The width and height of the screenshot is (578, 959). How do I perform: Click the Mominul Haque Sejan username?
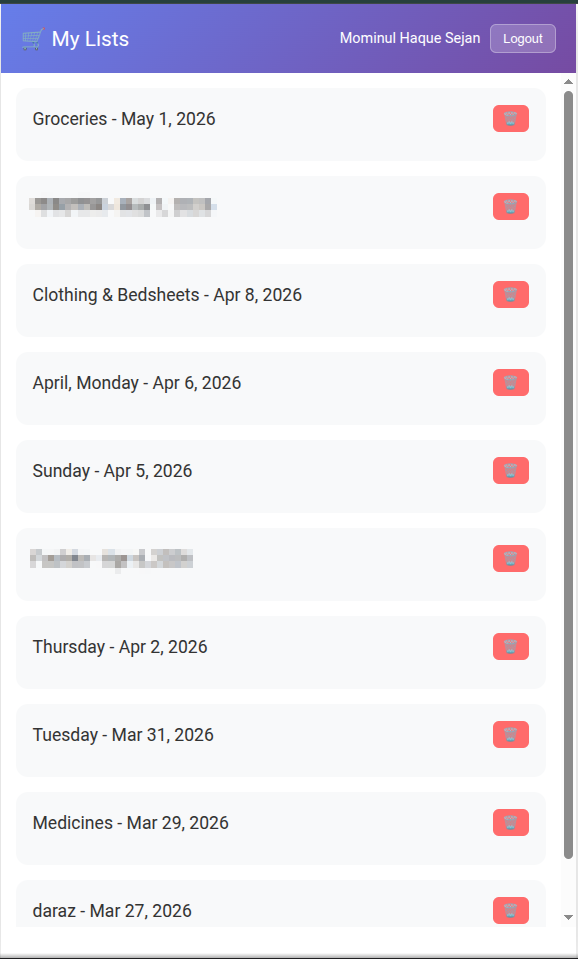click(410, 38)
